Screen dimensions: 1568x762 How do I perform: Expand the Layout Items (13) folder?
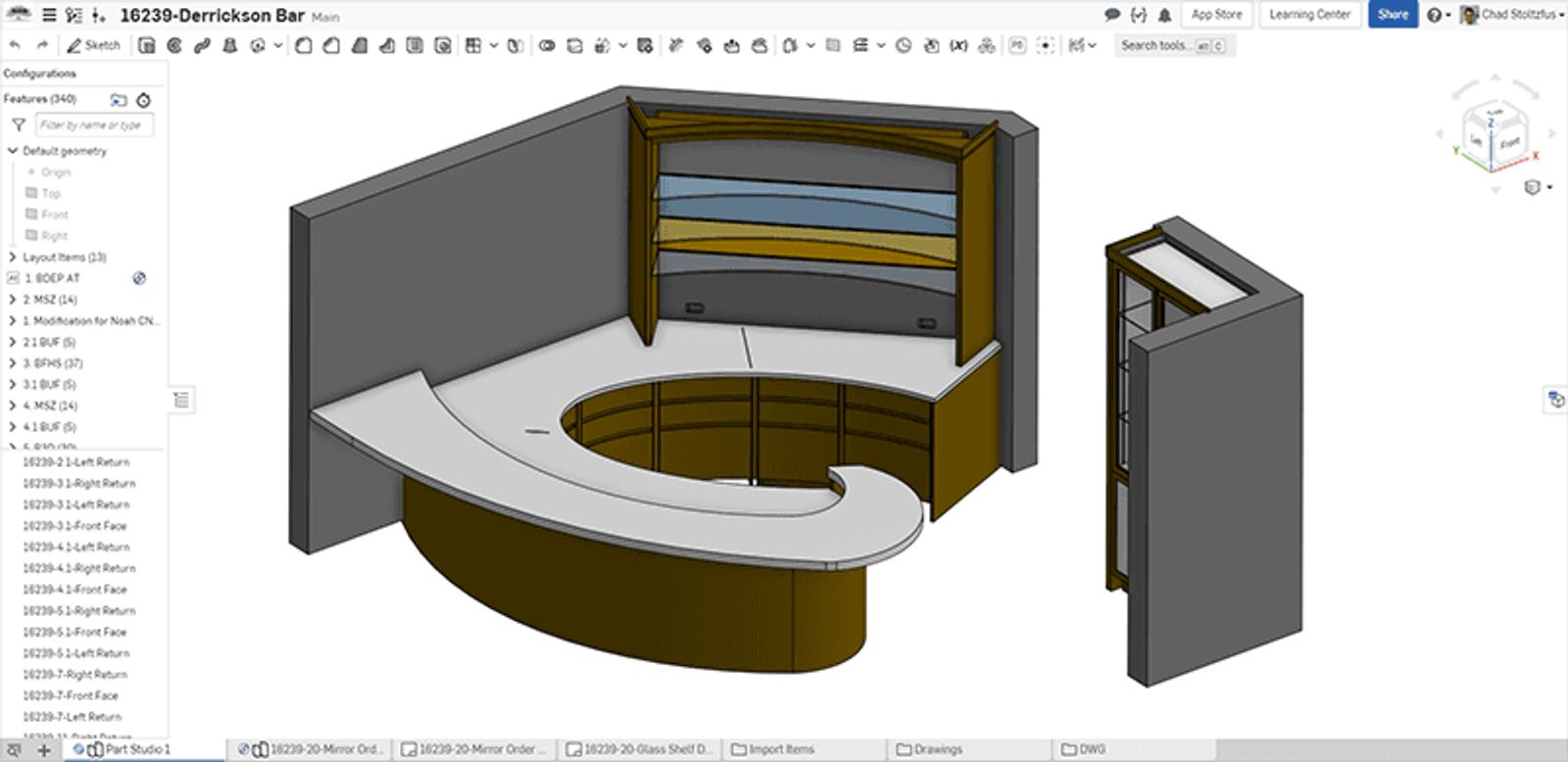pos(13,258)
